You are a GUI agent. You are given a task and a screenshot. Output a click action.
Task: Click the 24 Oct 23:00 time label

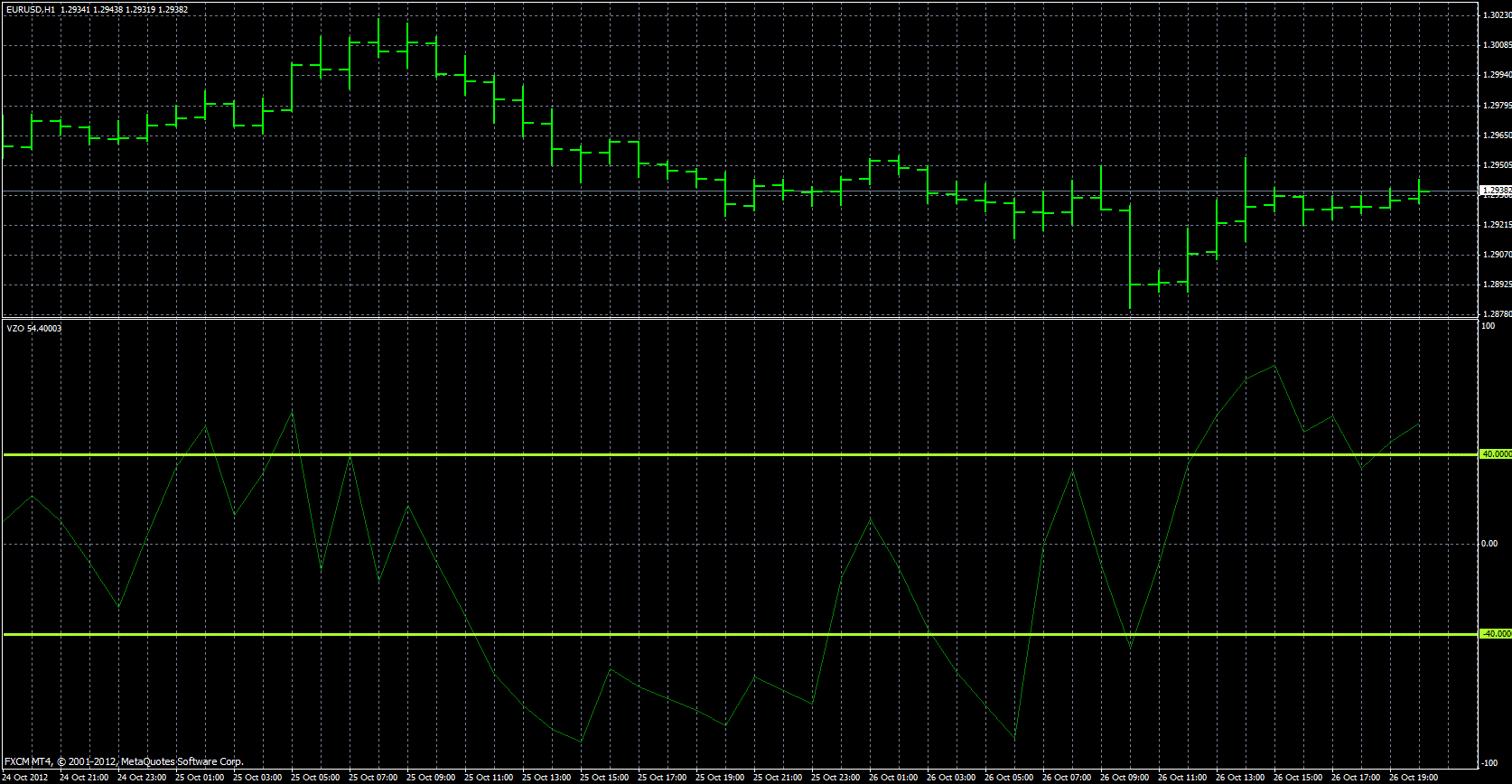point(142,778)
